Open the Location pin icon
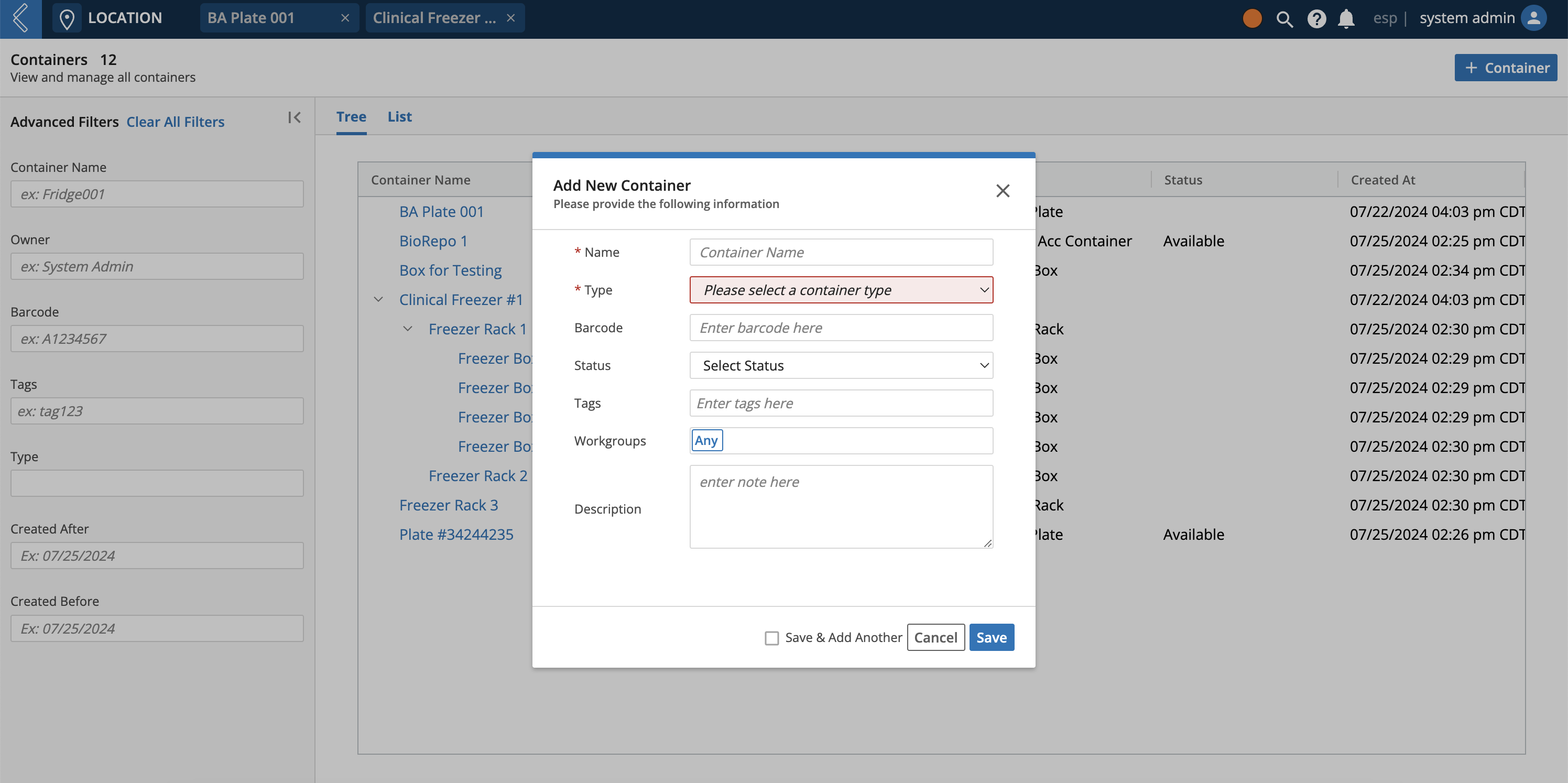The width and height of the screenshot is (1568, 783). coord(67,19)
